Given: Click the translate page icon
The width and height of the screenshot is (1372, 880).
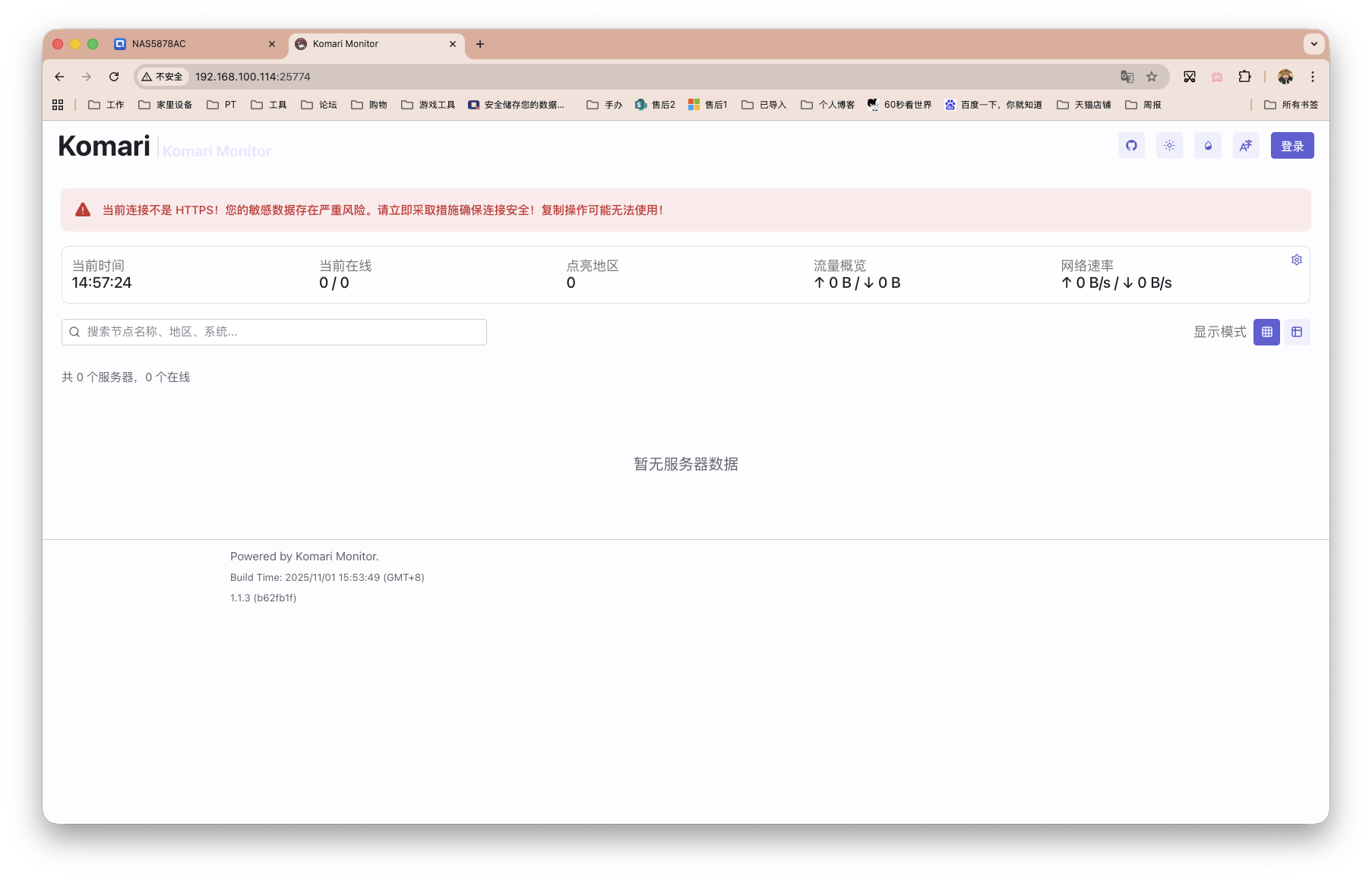Looking at the screenshot, I should tap(1127, 77).
